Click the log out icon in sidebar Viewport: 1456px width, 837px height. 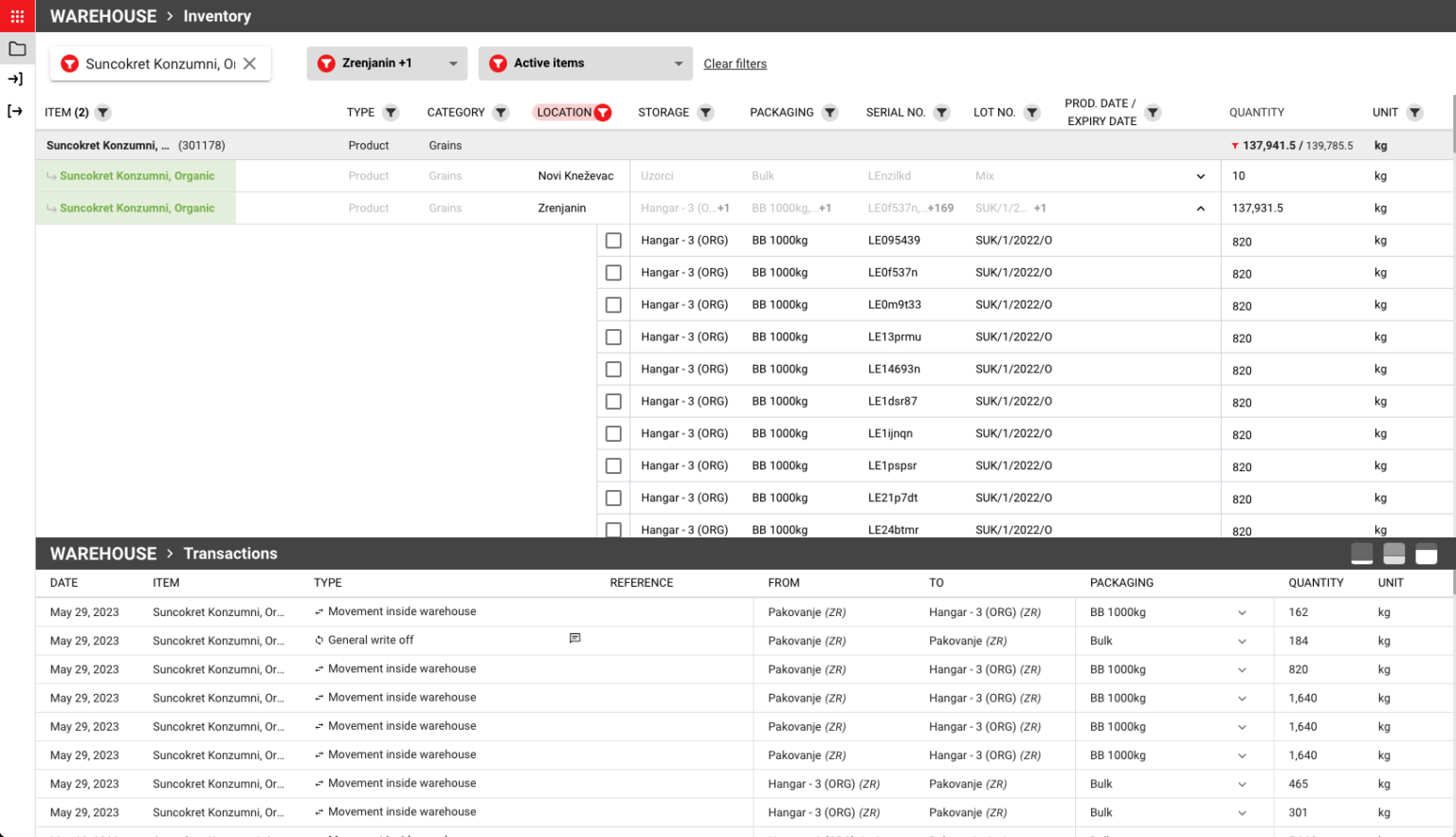[16, 110]
